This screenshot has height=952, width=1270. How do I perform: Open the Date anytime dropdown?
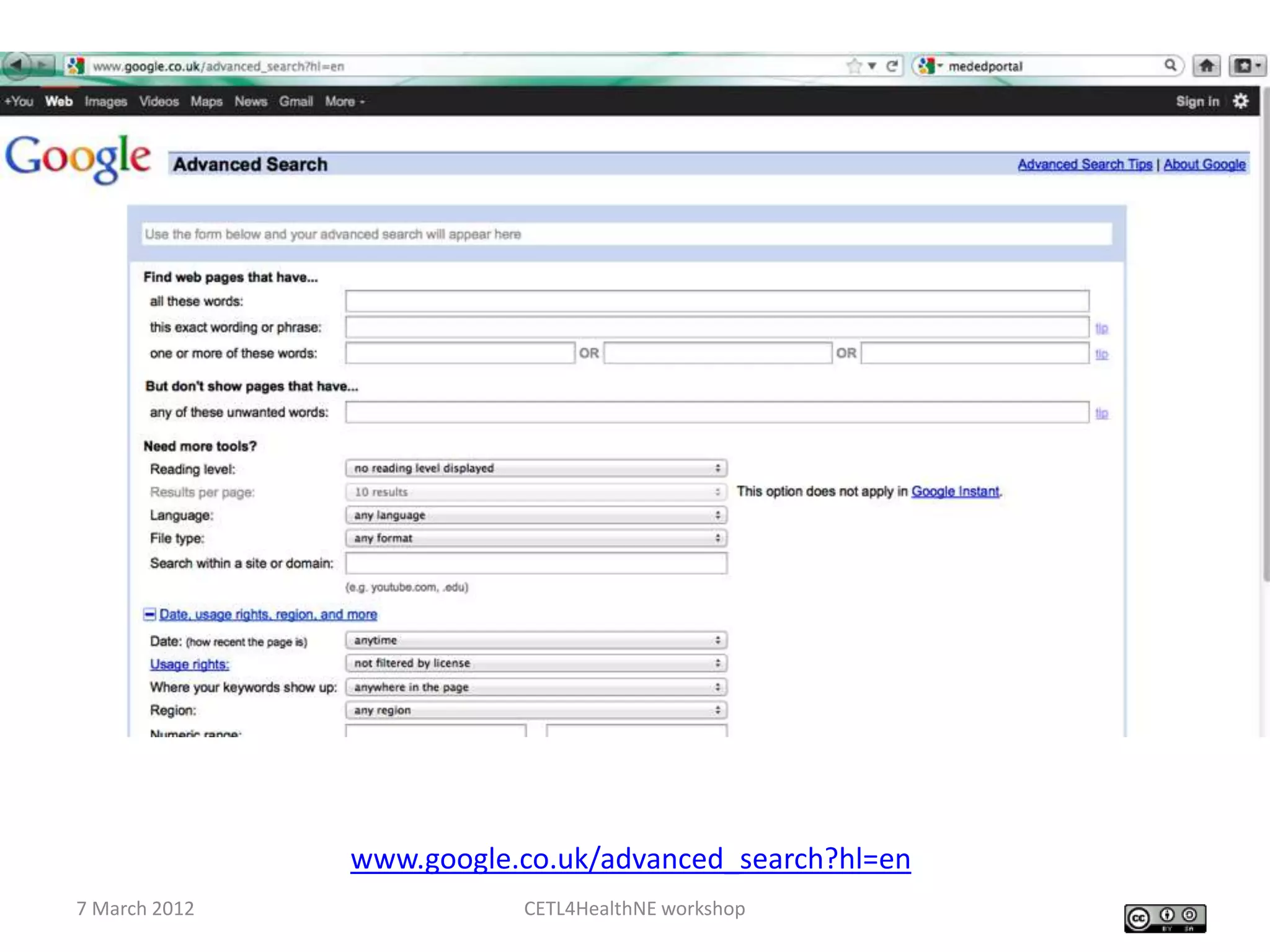[536, 640]
